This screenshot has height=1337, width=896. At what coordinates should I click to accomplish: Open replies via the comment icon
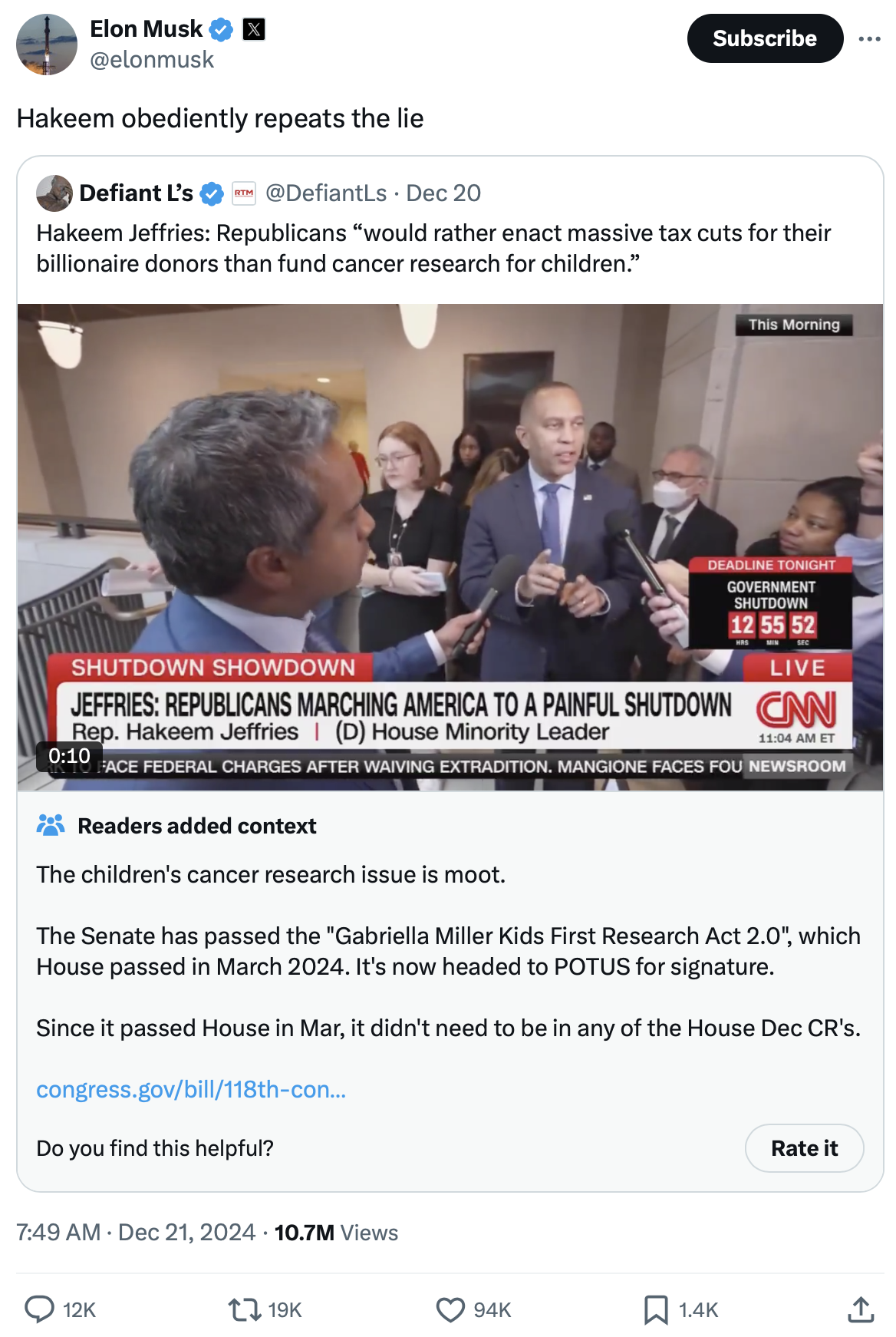click(x=39, y=1309)
